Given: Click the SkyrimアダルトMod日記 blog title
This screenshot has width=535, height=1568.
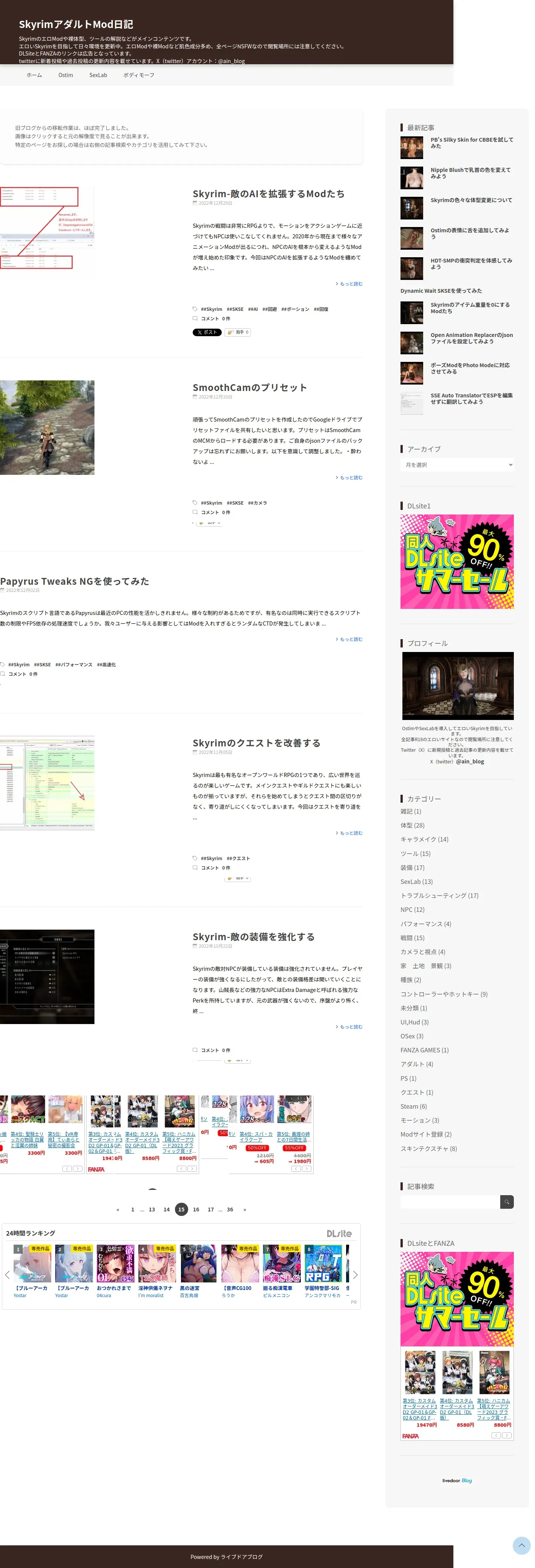Looking at the screenshot, I should (76, 24).
